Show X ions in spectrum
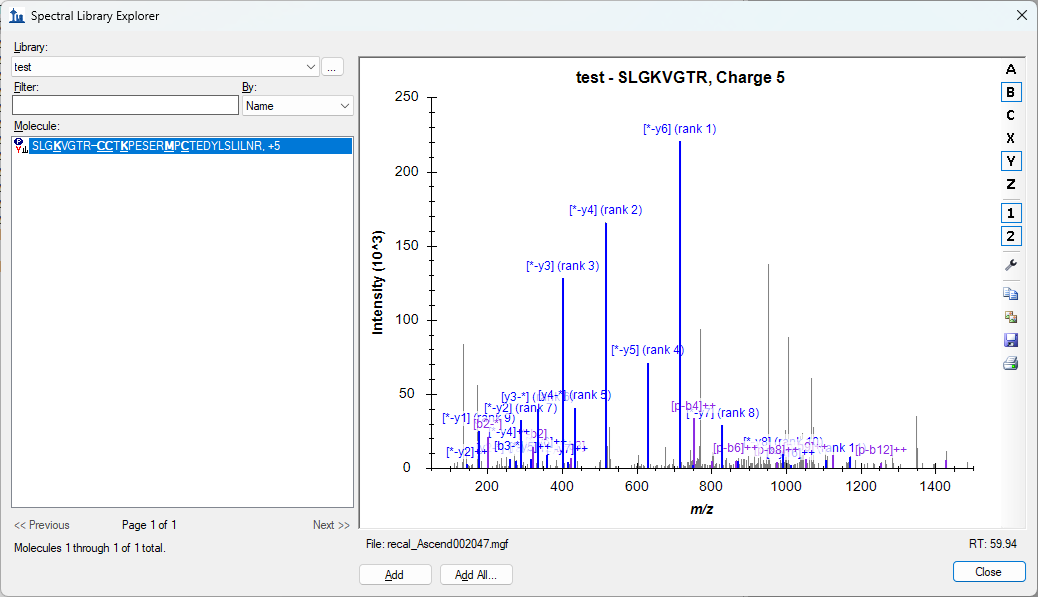The image size is (1038, 597). [1011, 138]
